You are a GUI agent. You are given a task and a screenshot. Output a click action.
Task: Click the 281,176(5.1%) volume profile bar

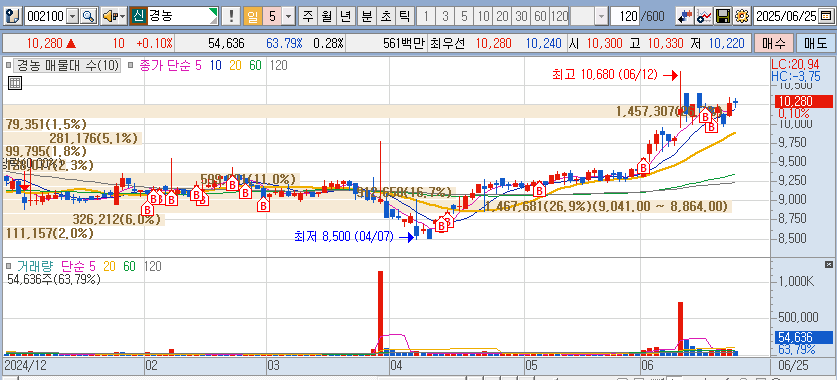point(74,138)
